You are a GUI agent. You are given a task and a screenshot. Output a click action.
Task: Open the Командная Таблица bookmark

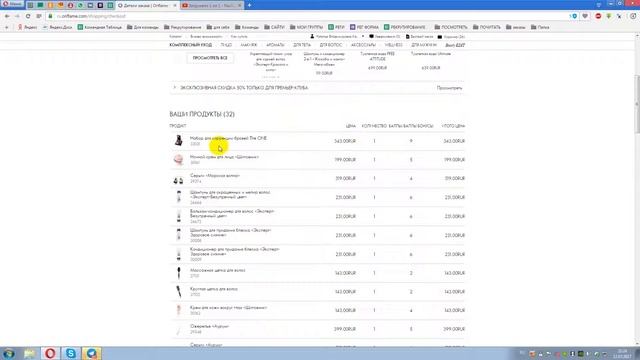point(100,27)
